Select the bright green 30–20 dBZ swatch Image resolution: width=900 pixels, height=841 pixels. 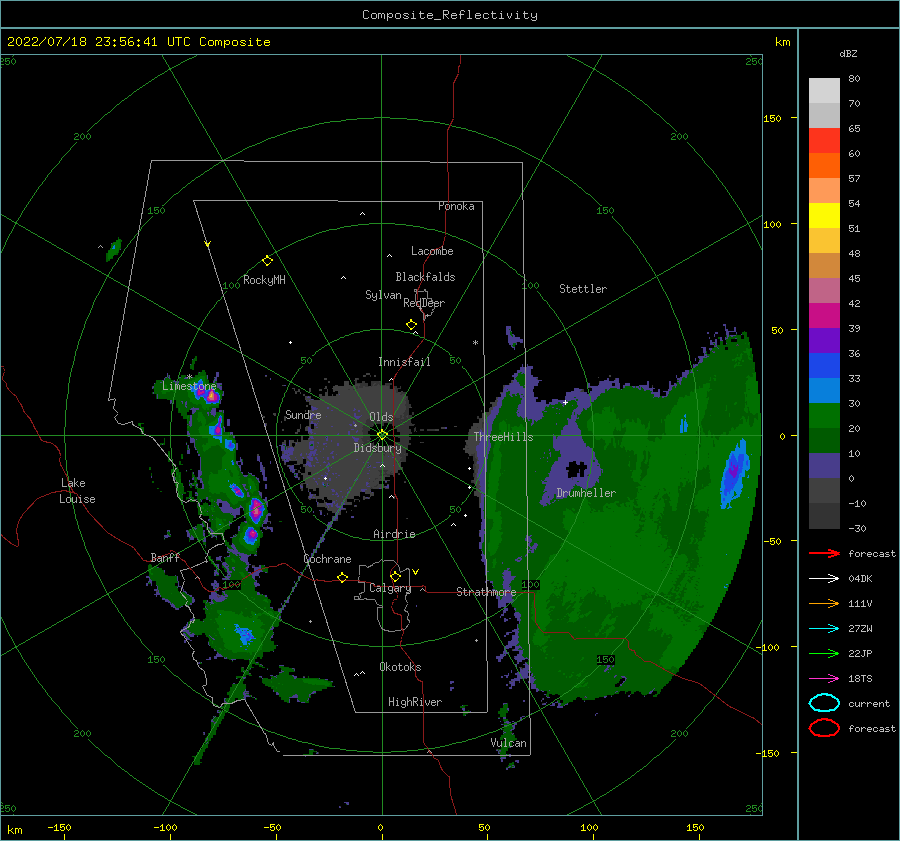click(x=824, y=416)
